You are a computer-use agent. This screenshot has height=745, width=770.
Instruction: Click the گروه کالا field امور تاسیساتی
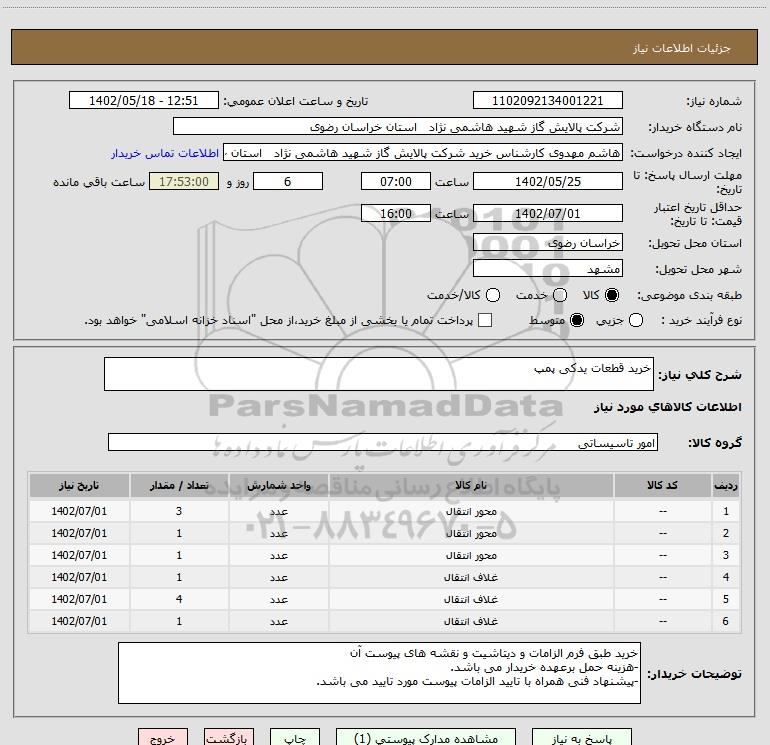(383, 442)
